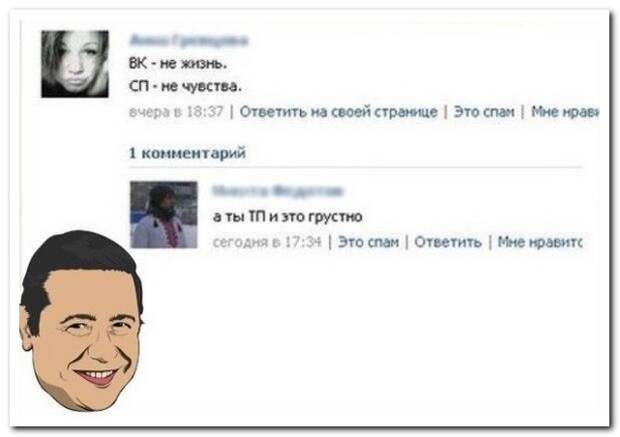Select the post line 'ВК - не жизнь.'

178,64
